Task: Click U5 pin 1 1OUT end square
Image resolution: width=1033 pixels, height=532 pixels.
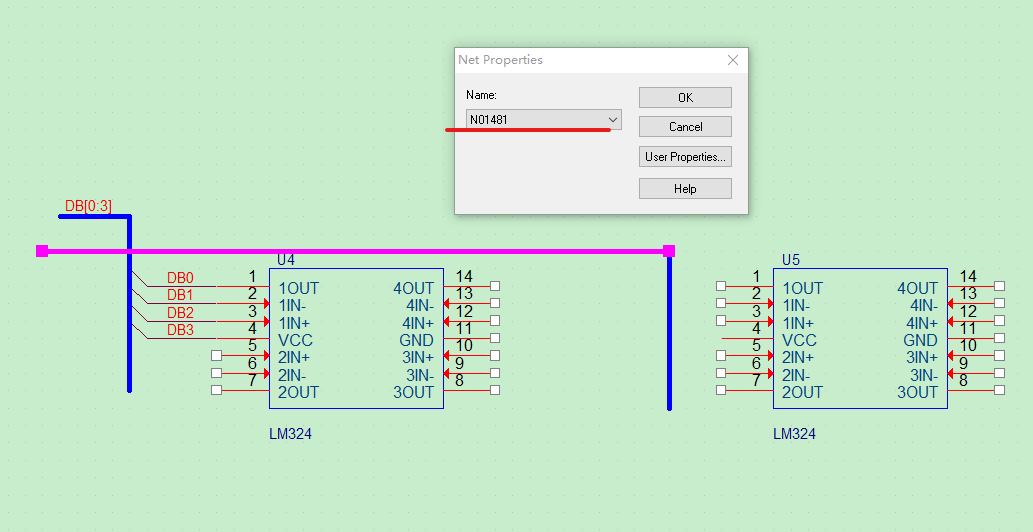Action: click(x=721, y=286)
